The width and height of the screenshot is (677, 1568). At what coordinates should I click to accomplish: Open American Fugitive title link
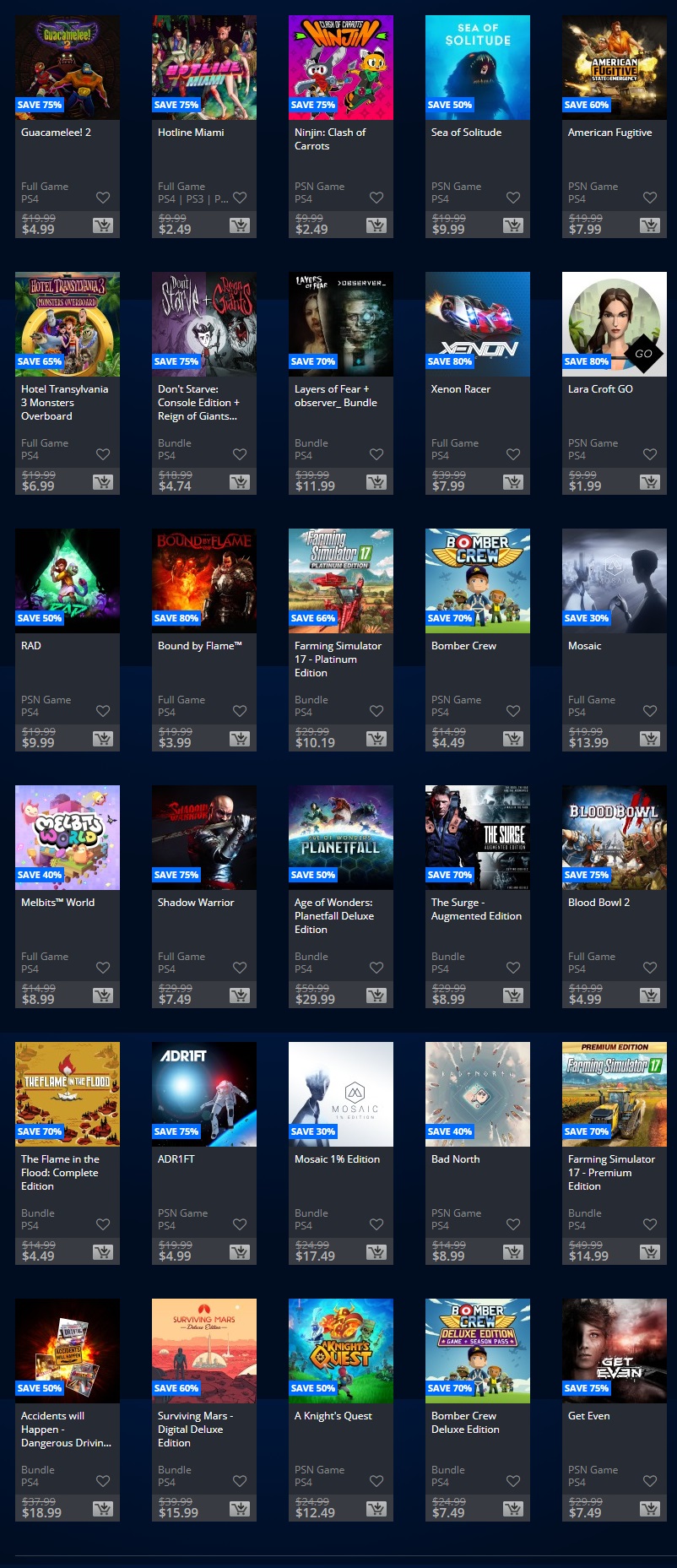[609, 133]
